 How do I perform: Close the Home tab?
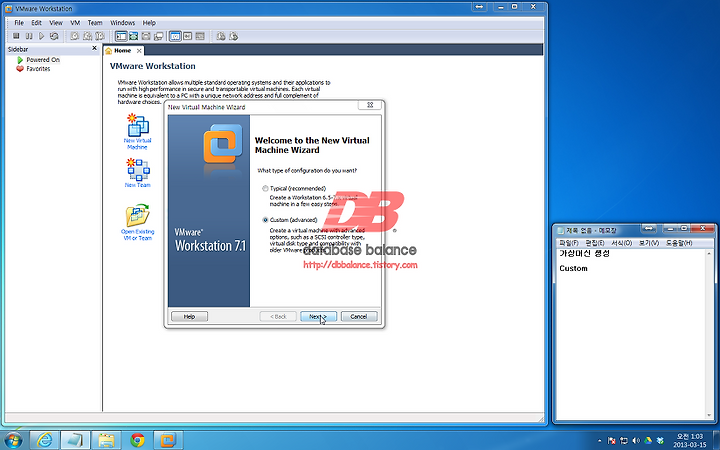click(139, 51)
